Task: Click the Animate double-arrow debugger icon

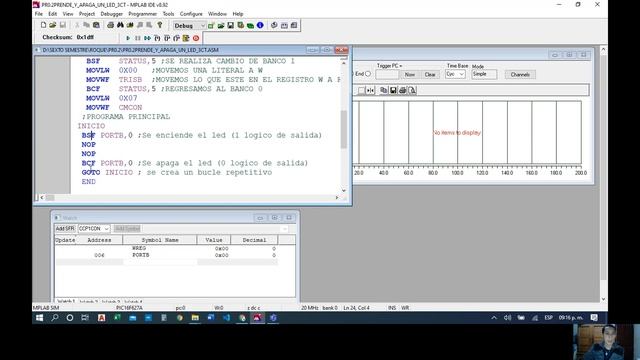Action: coord(147,38)
